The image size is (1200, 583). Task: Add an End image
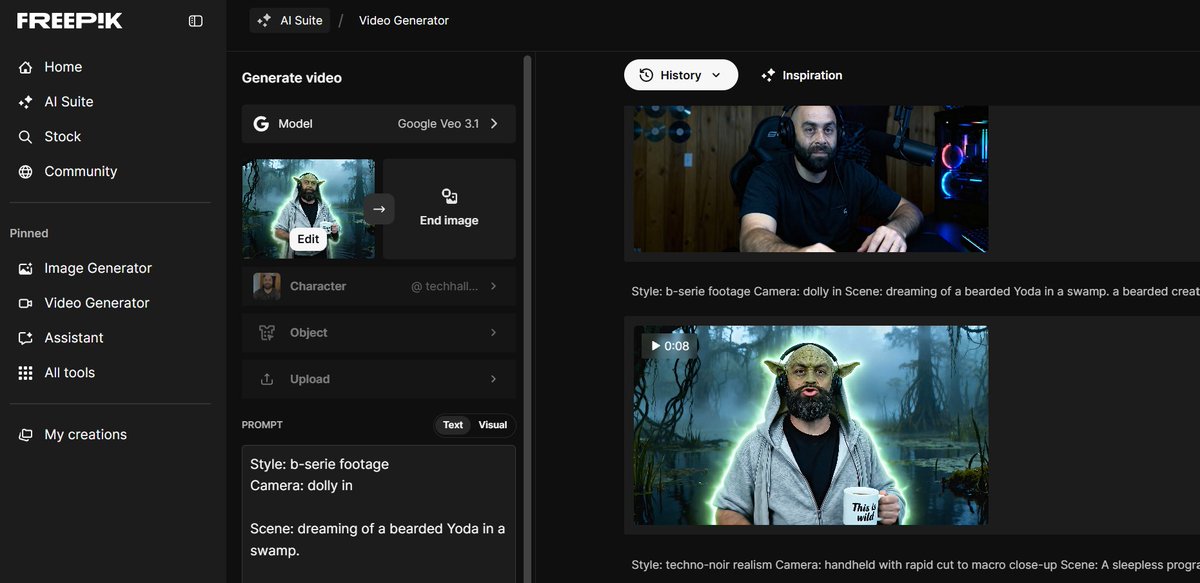(449, 209)
